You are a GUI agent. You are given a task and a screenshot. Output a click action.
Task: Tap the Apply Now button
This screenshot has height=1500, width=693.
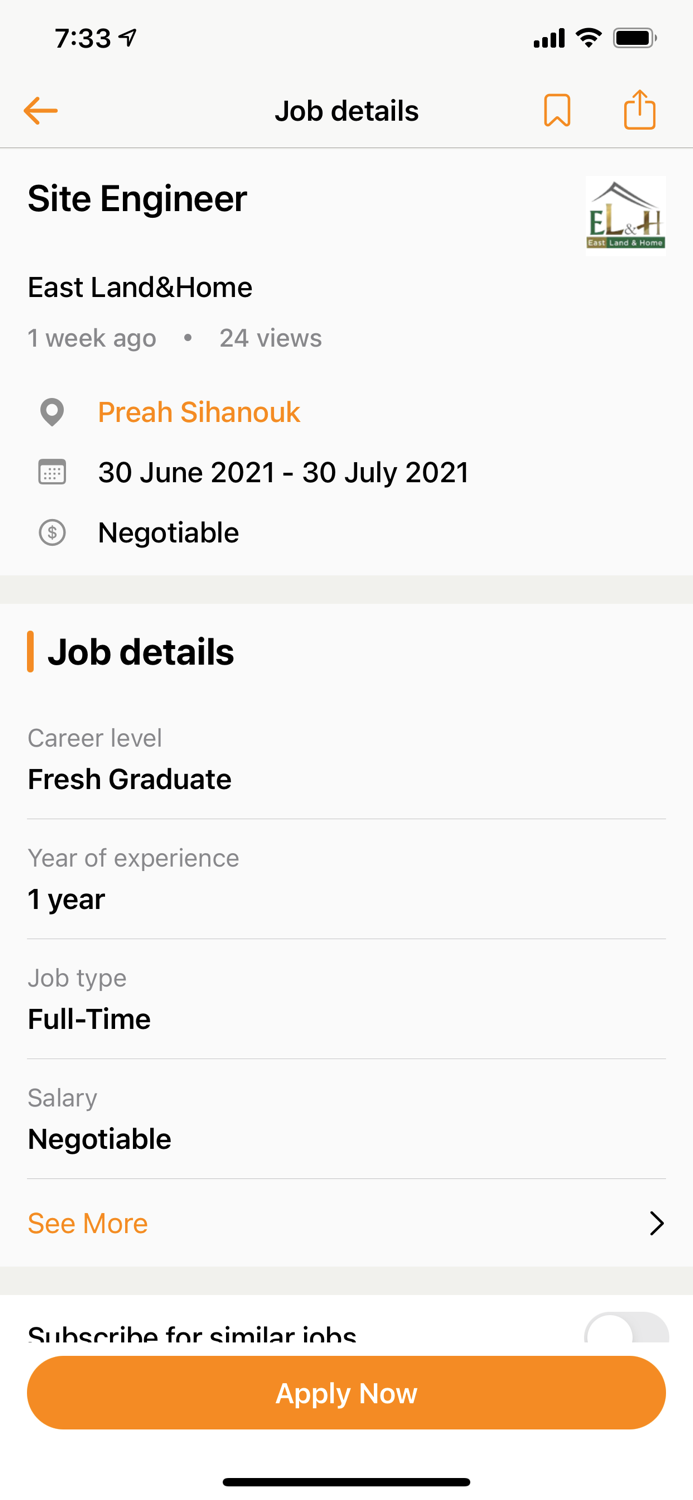[346, 1392]
